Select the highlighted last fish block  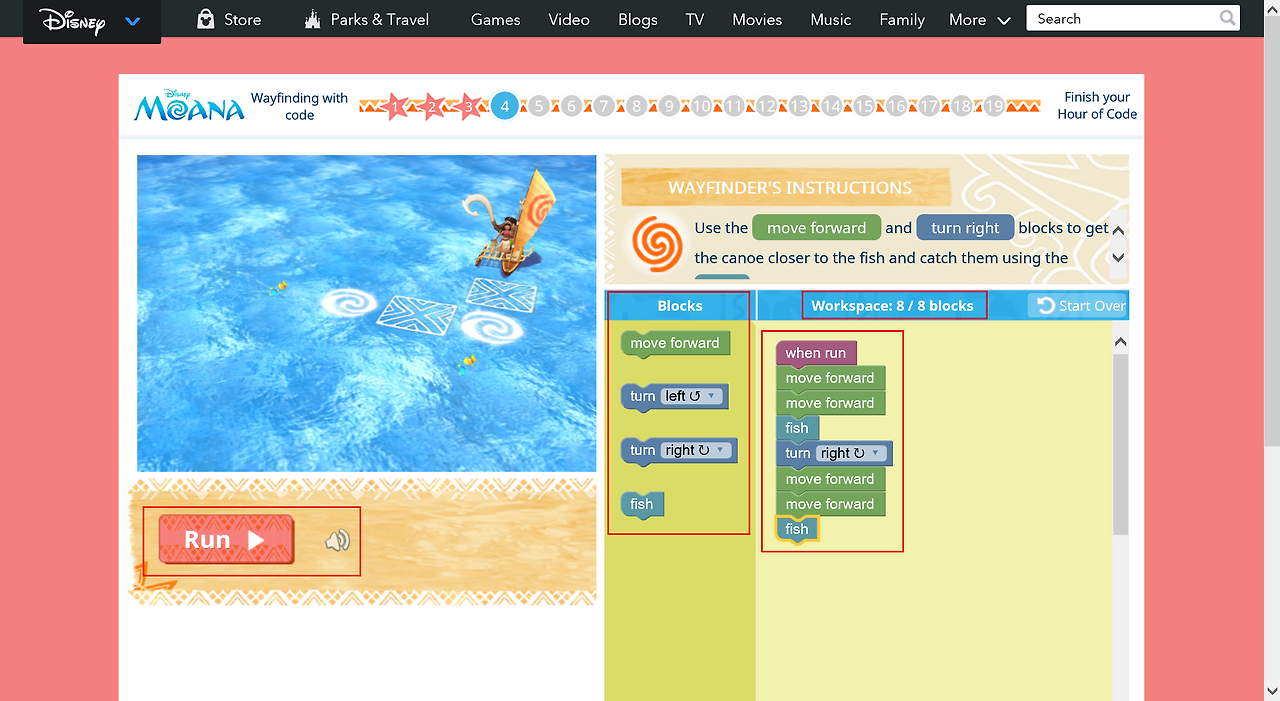tap(797, 529)
